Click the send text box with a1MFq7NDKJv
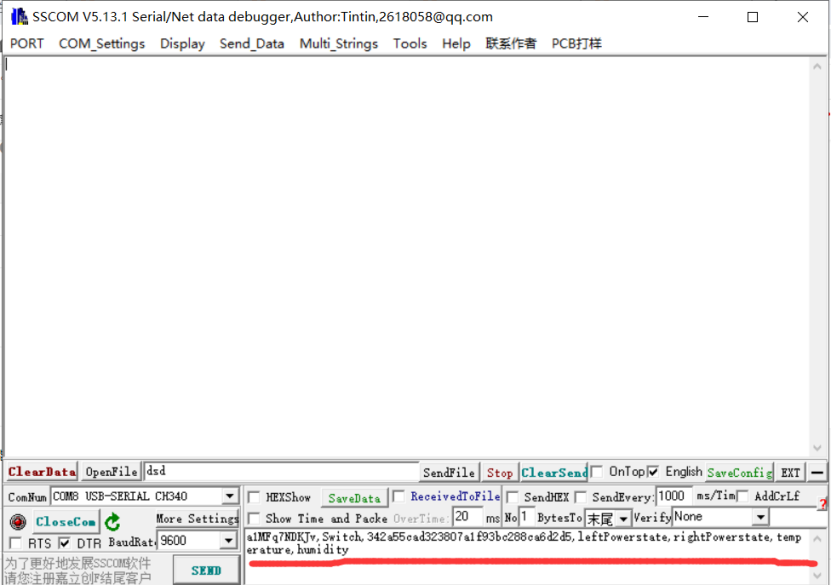Image resolution: width=831 pixels, height=585 pixels. 526,556
